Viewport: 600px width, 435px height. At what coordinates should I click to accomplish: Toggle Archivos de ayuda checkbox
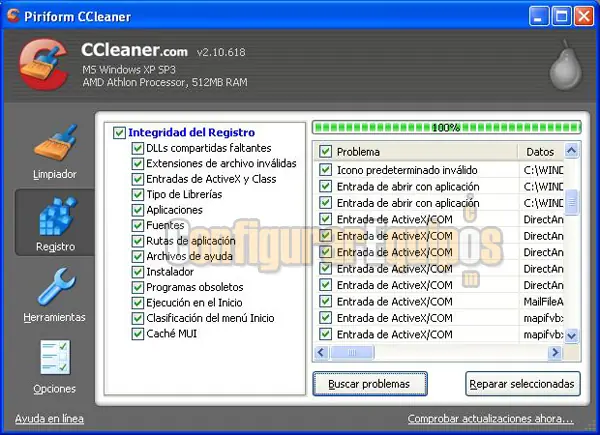click(137, 256)
